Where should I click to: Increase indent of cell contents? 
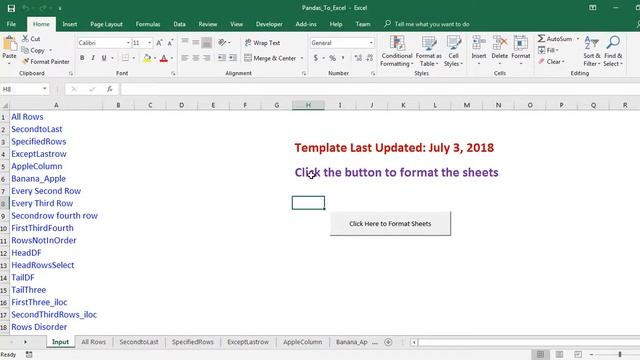click(x=233, y=58)
